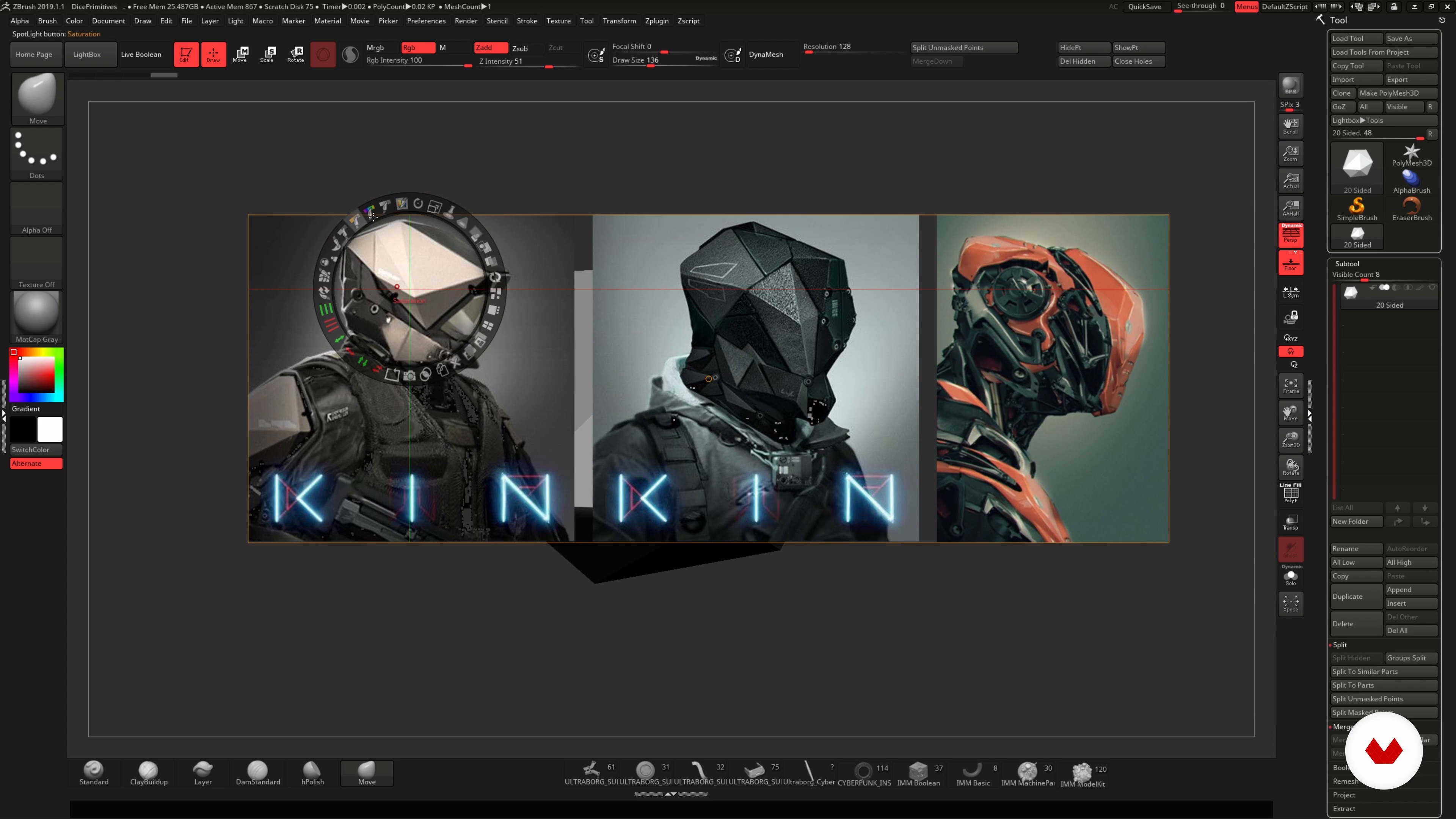Select the Scroll canvas tool

pyautogui.click(x=1290, y=126)
